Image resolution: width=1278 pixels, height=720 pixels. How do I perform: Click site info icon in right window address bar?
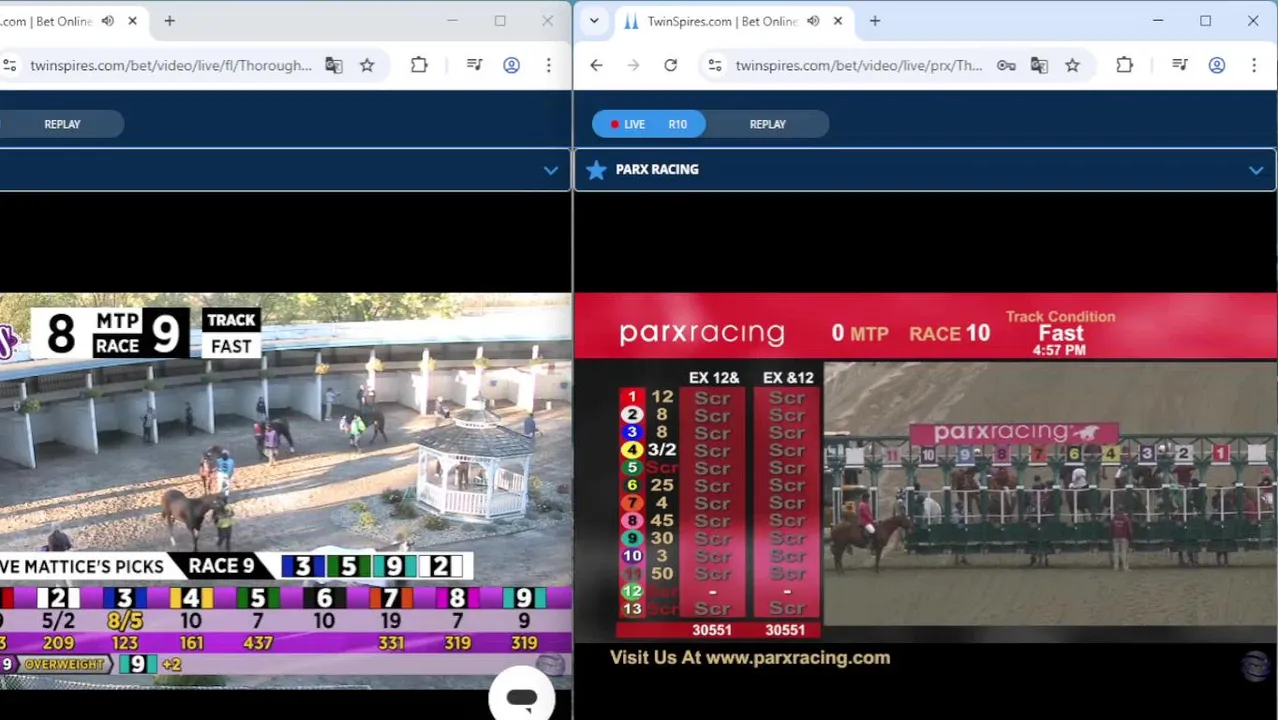pyautogui.click(x=715, y=65)
